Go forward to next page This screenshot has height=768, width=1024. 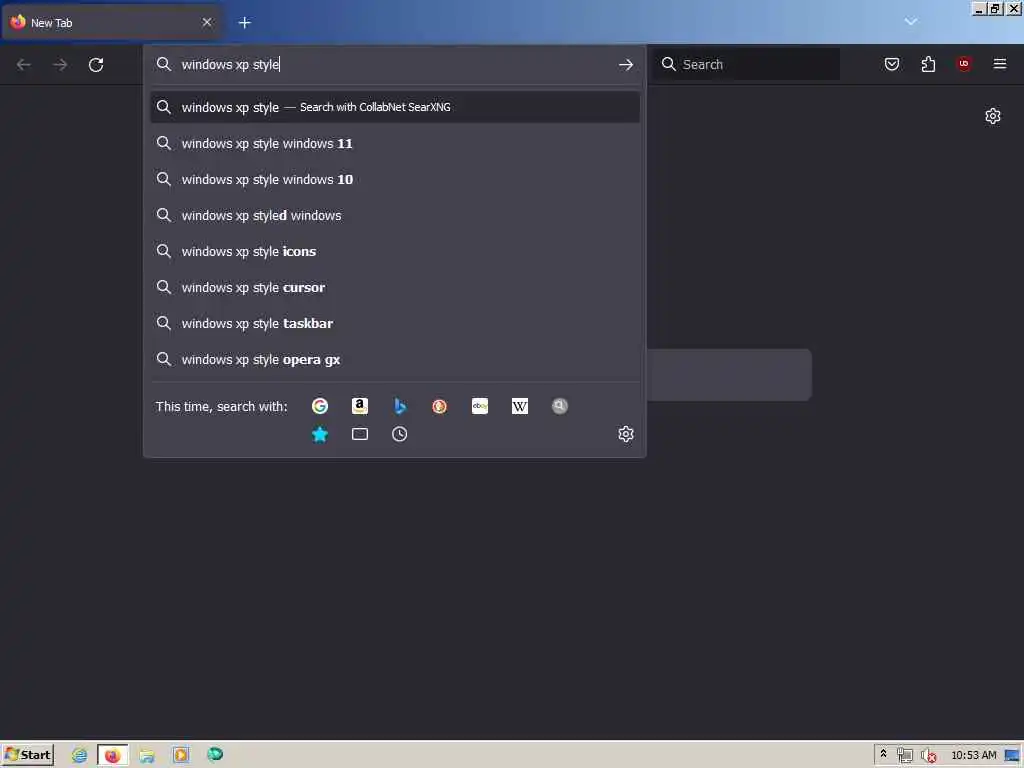60,65
